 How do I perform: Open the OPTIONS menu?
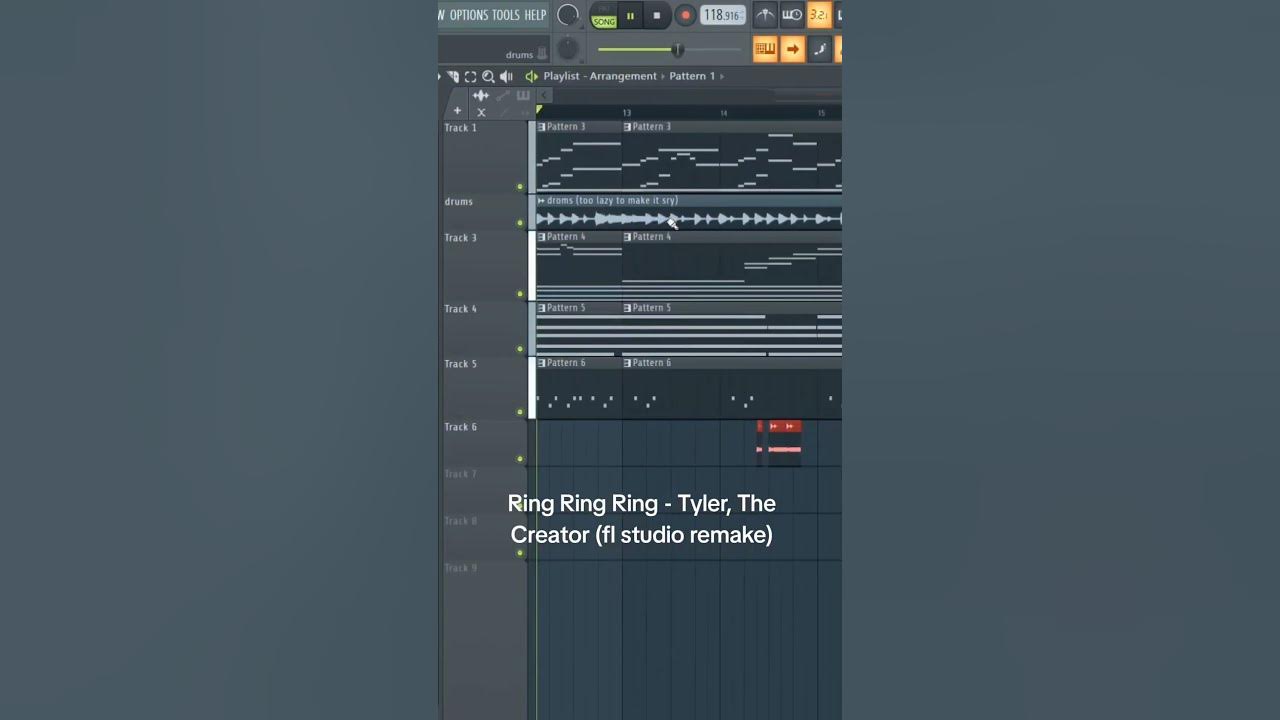pyautogui.click(x=469, y=15)
